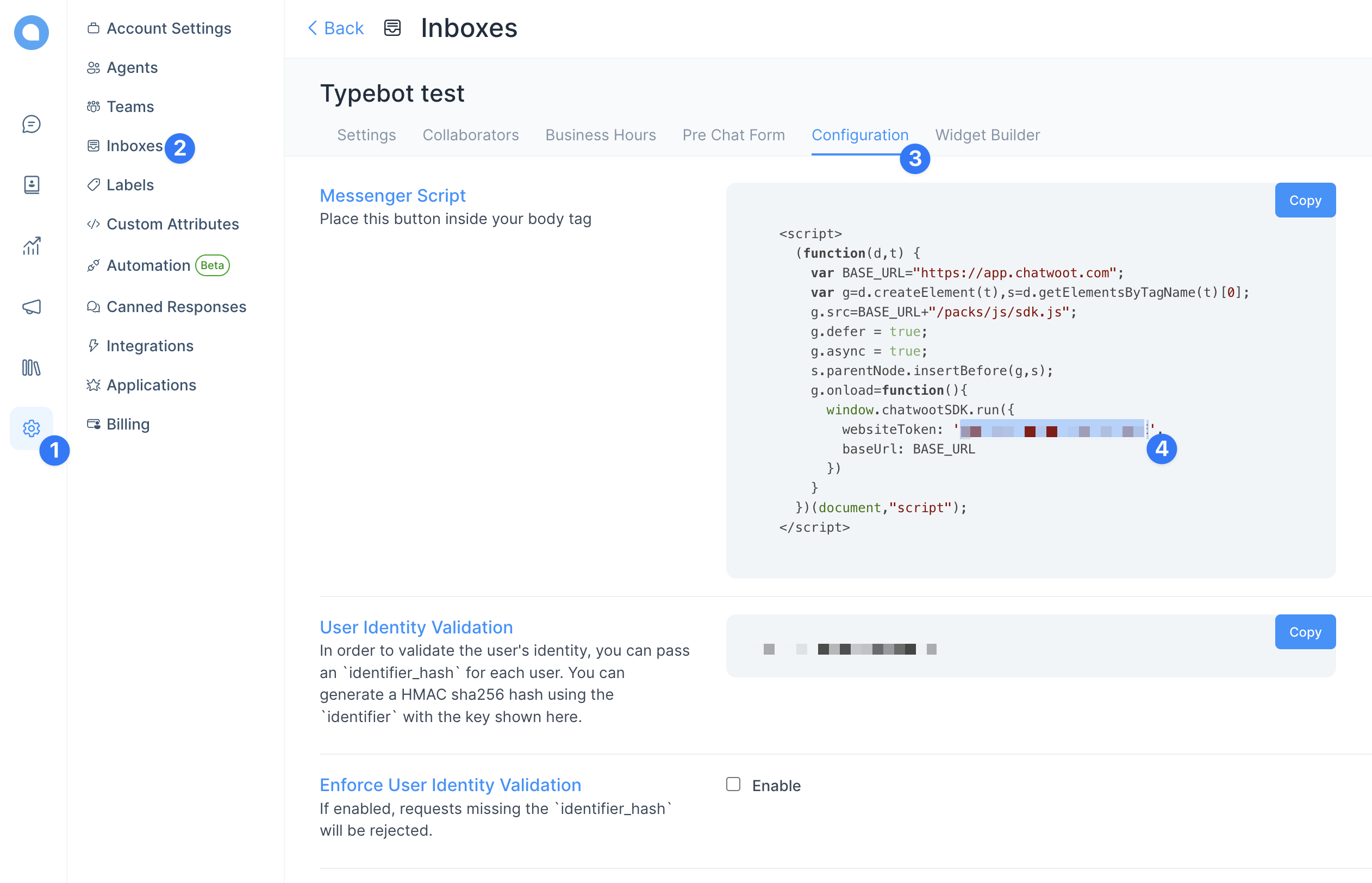1372x883 pixels.
Task: Click the lightning icon beside Integrations
Action: (x=93, y=346)
